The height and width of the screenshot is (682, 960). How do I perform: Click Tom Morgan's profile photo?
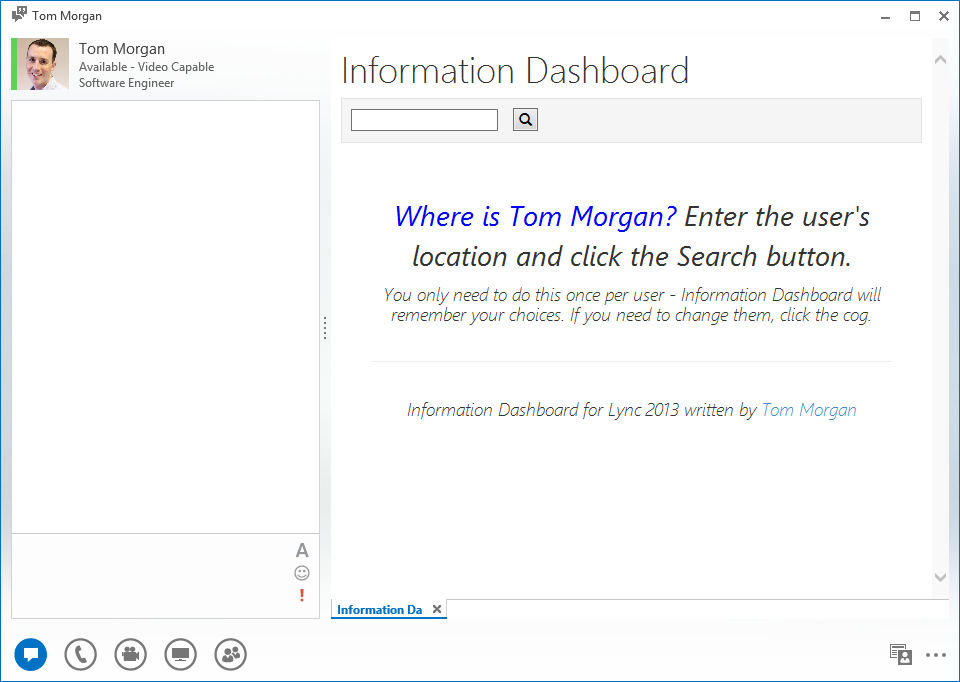coord(43,64)
